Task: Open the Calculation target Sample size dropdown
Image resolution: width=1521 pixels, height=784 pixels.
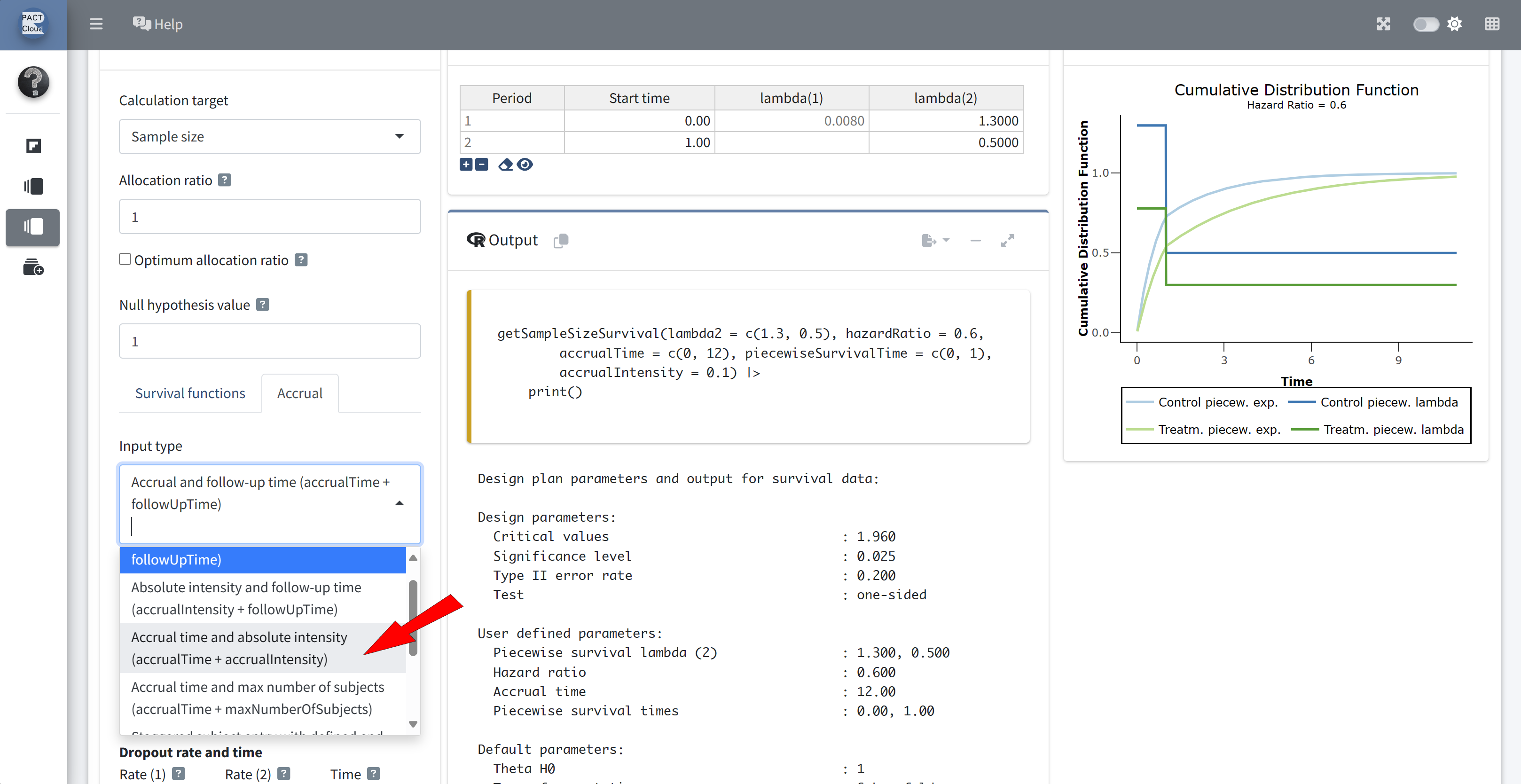Action: tap(270, 136)
